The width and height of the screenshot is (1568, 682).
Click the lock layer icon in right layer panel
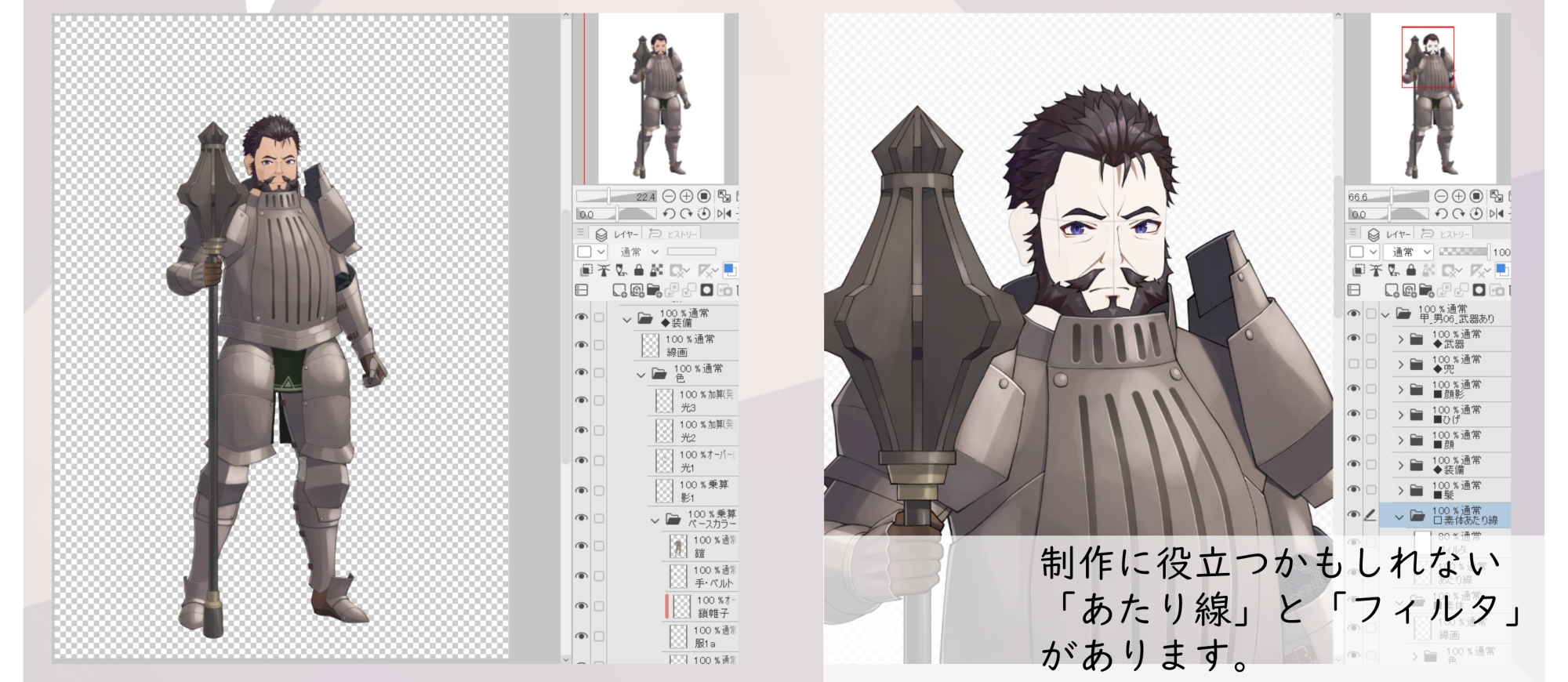pyautogui.click(x=1411, y=270)
